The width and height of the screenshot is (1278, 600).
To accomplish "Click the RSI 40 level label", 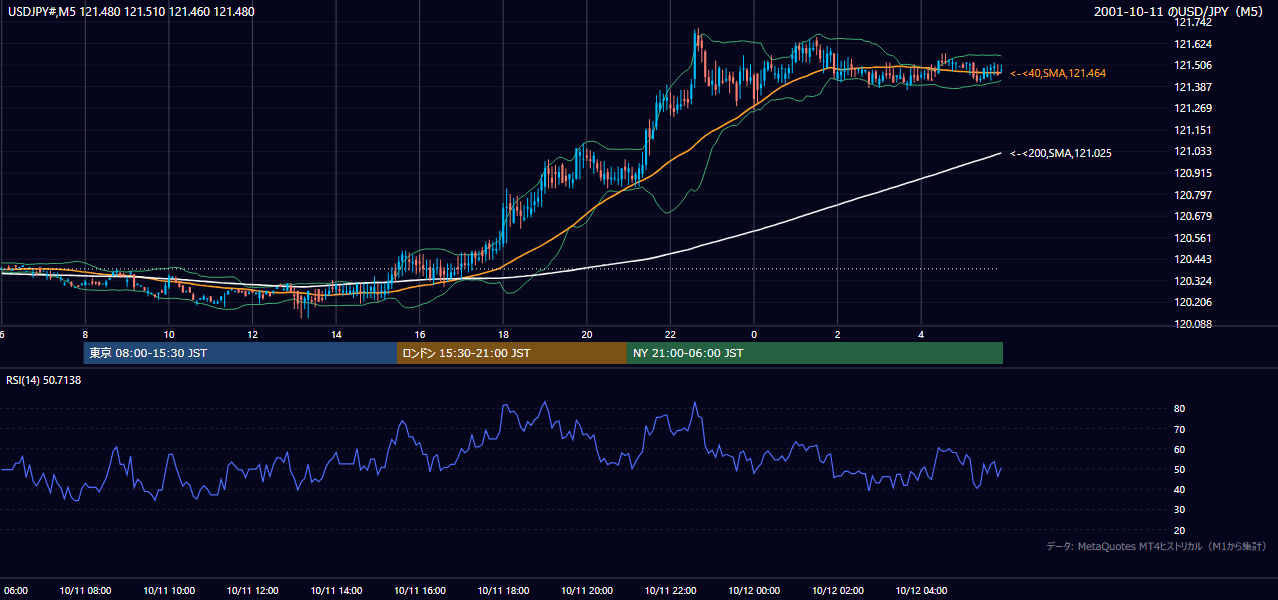I will [x=1179, y=489].
